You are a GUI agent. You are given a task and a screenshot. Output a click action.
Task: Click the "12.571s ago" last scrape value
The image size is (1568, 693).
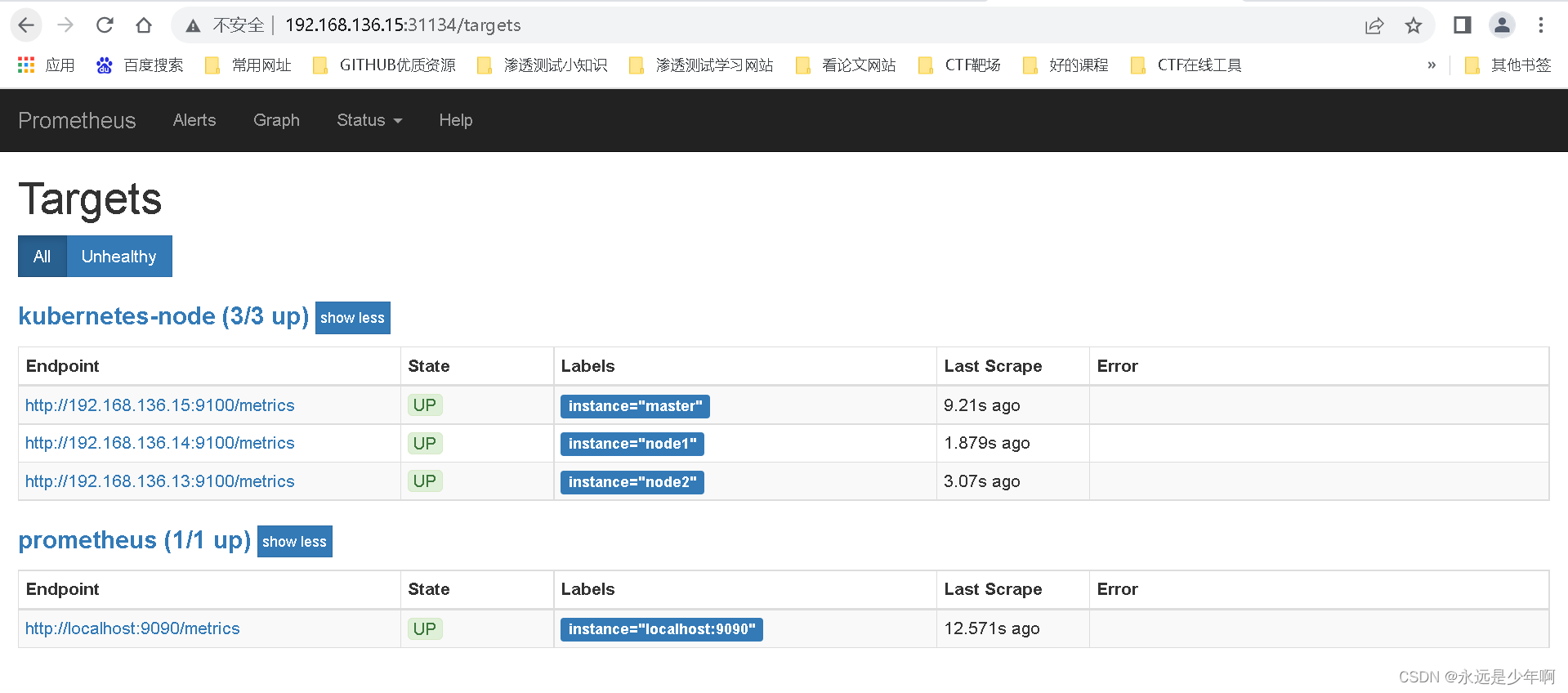992,628
